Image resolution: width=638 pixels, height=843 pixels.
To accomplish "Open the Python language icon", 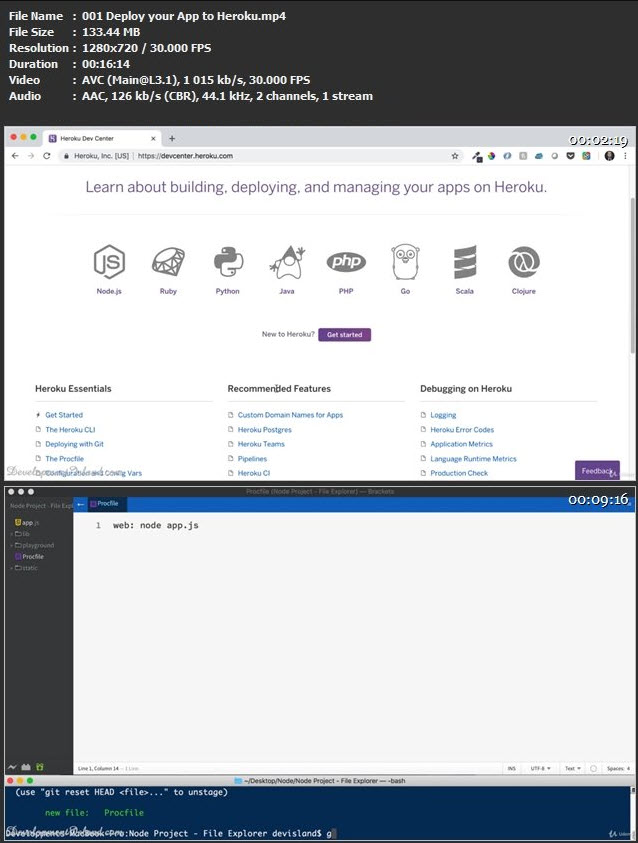I will pyautogui.click(x=228, y=261).
